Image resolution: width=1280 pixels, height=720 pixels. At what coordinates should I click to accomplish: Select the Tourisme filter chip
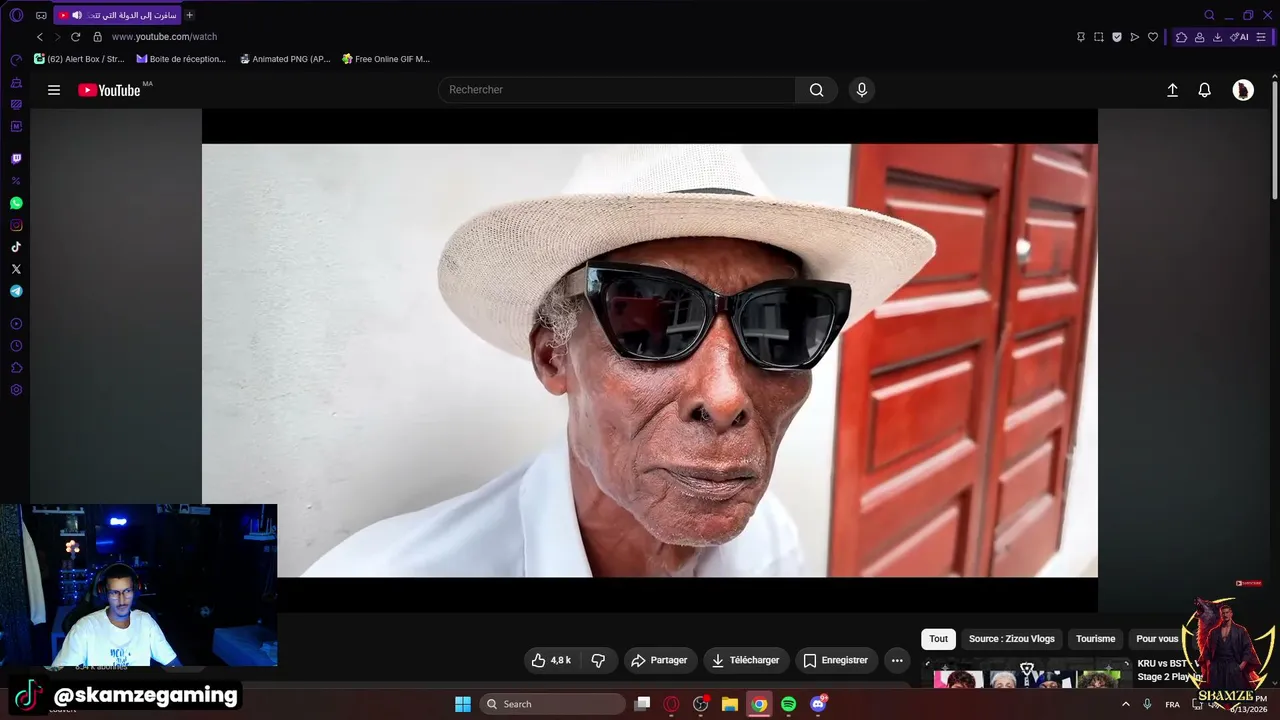coord(1095,639)
